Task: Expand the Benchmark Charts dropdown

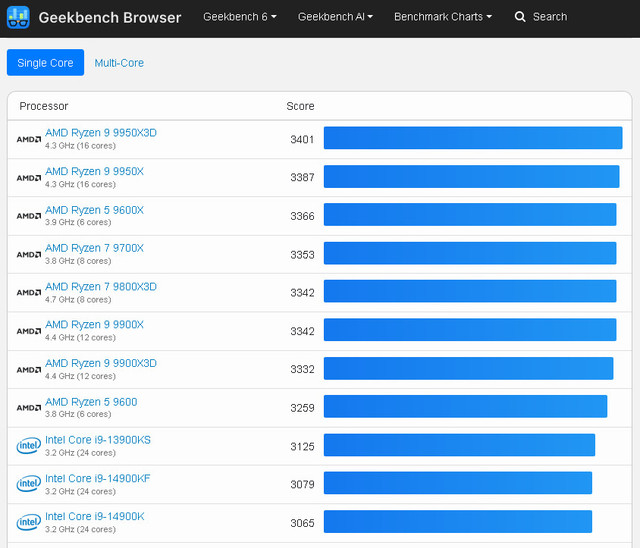Action: (443, 17)
